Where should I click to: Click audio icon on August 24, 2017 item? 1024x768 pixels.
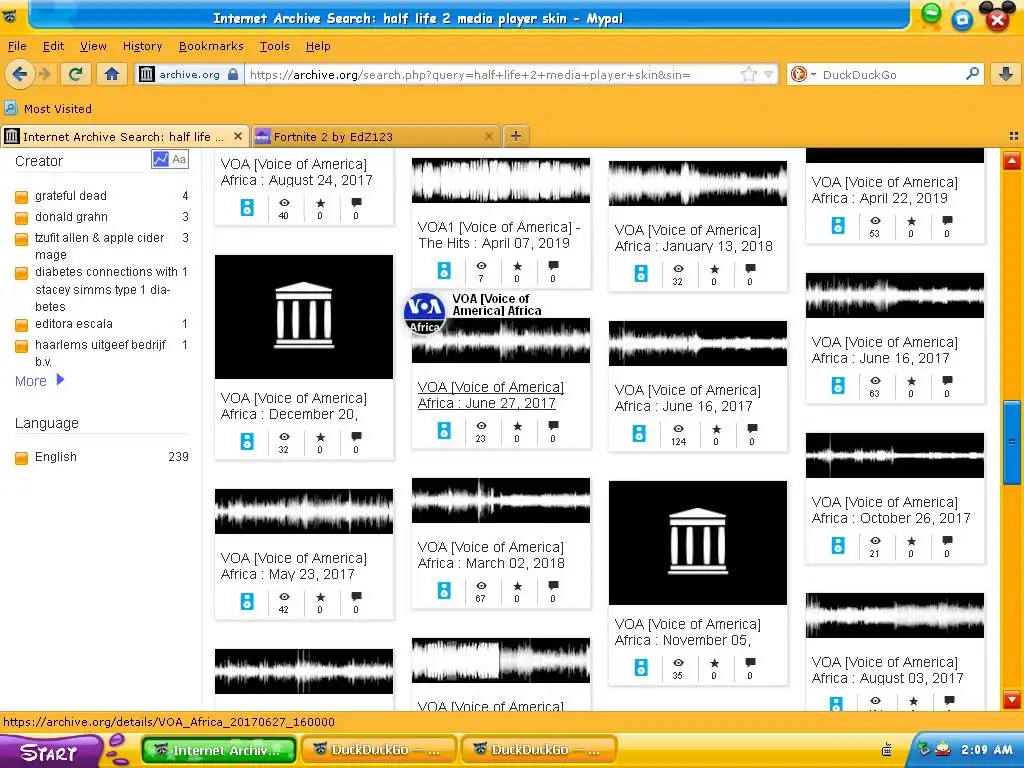[247, 207]
